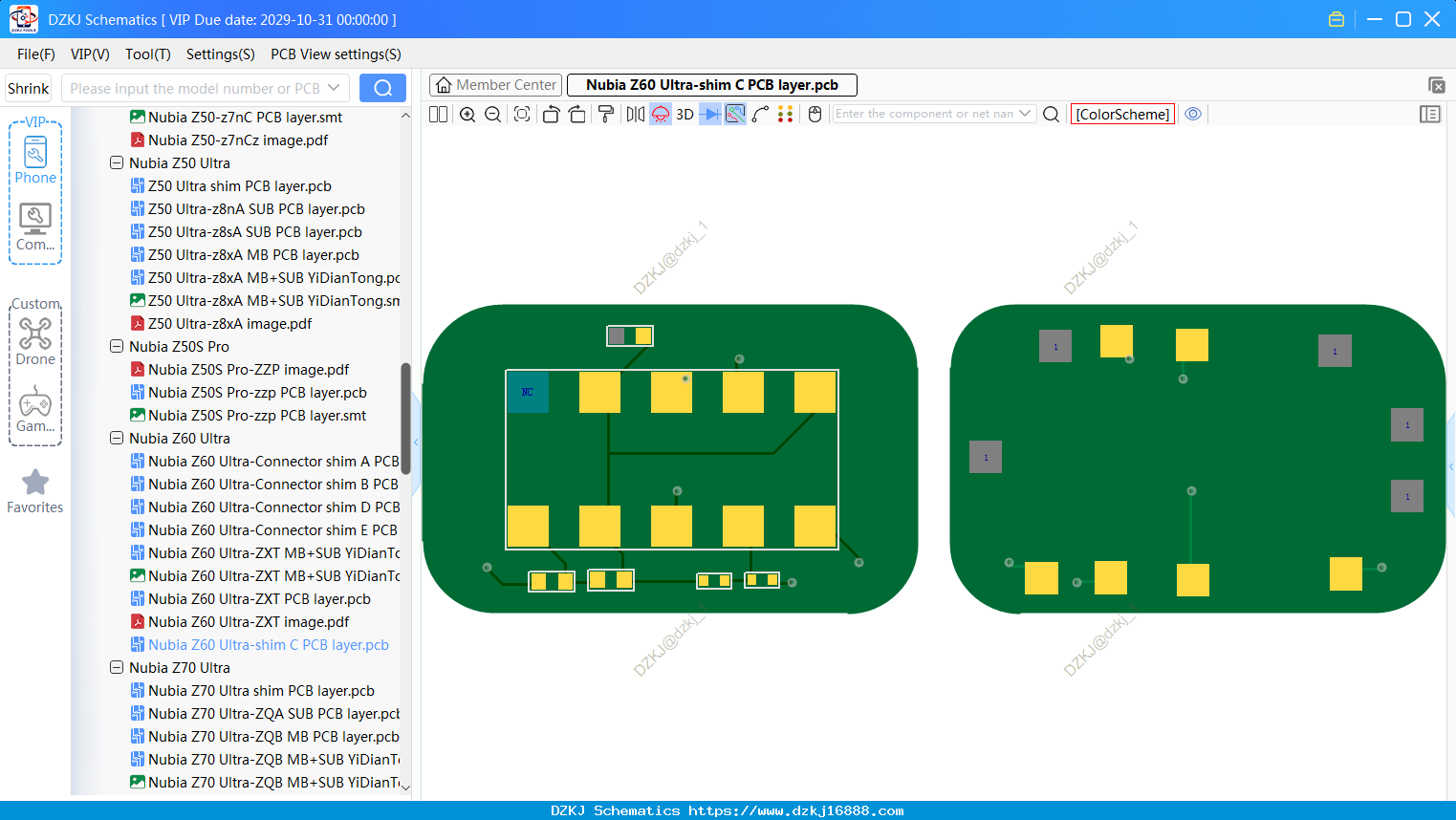
Task: Open the gift box icon in title bar
Action: 1336,19
